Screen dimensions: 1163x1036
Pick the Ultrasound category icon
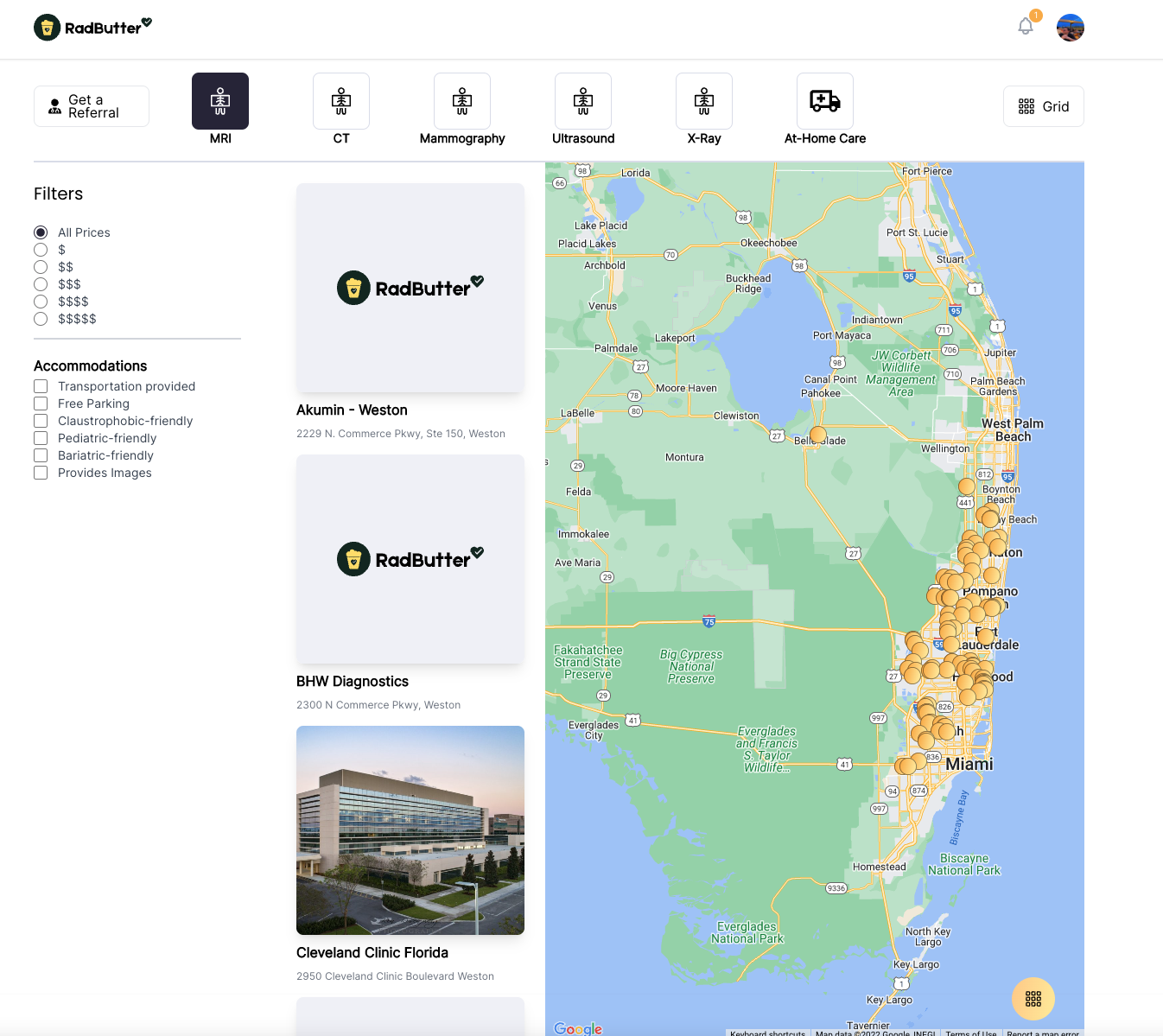pos(583,101)
